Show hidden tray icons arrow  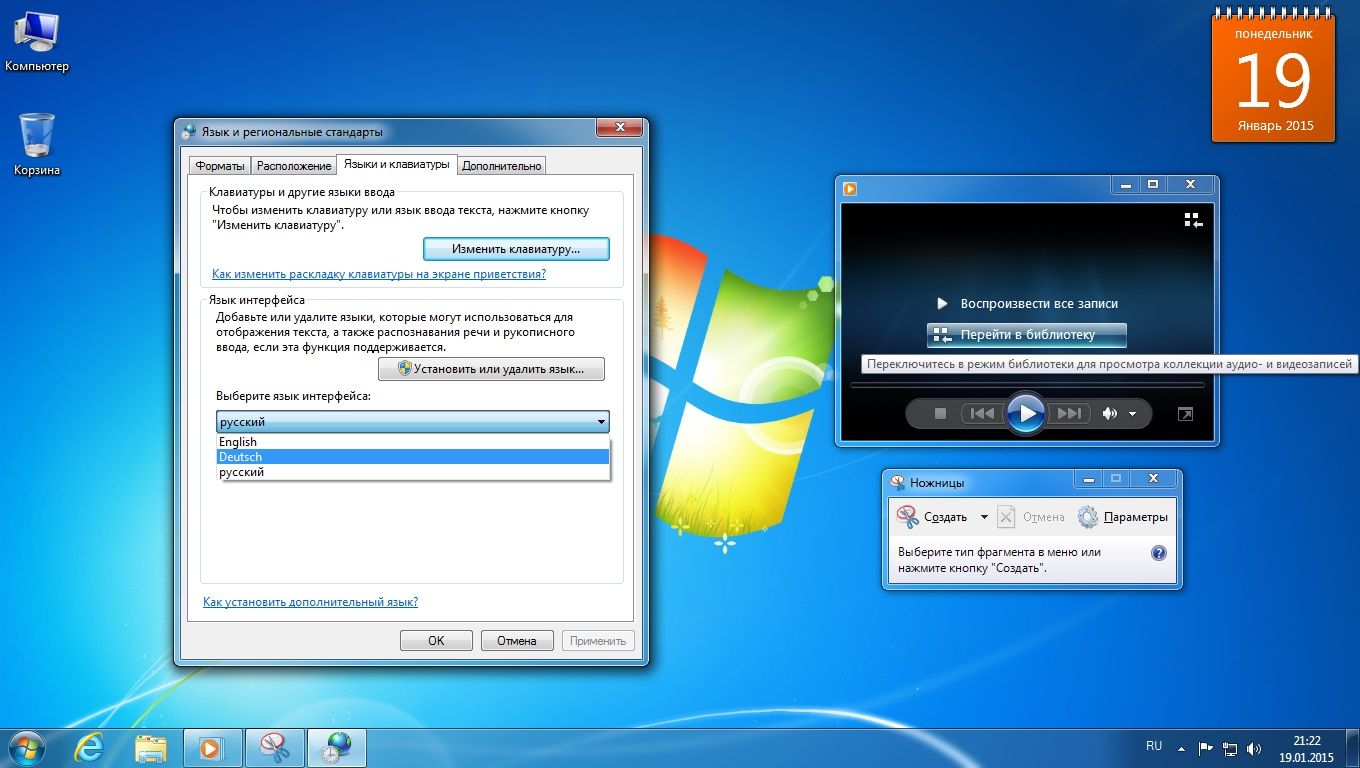click(1183, 747)
